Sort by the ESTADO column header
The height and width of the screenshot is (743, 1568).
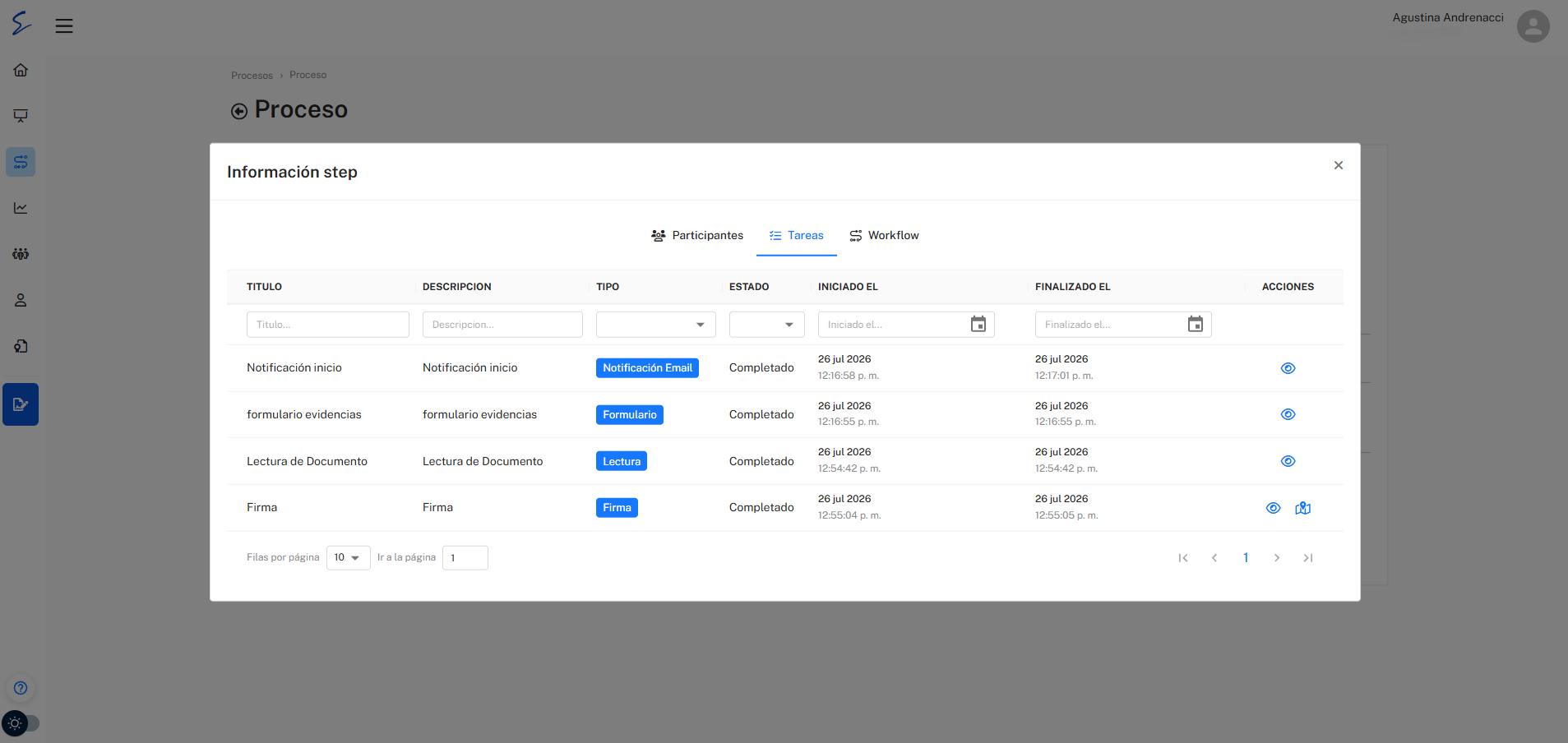tap(749, 287)
